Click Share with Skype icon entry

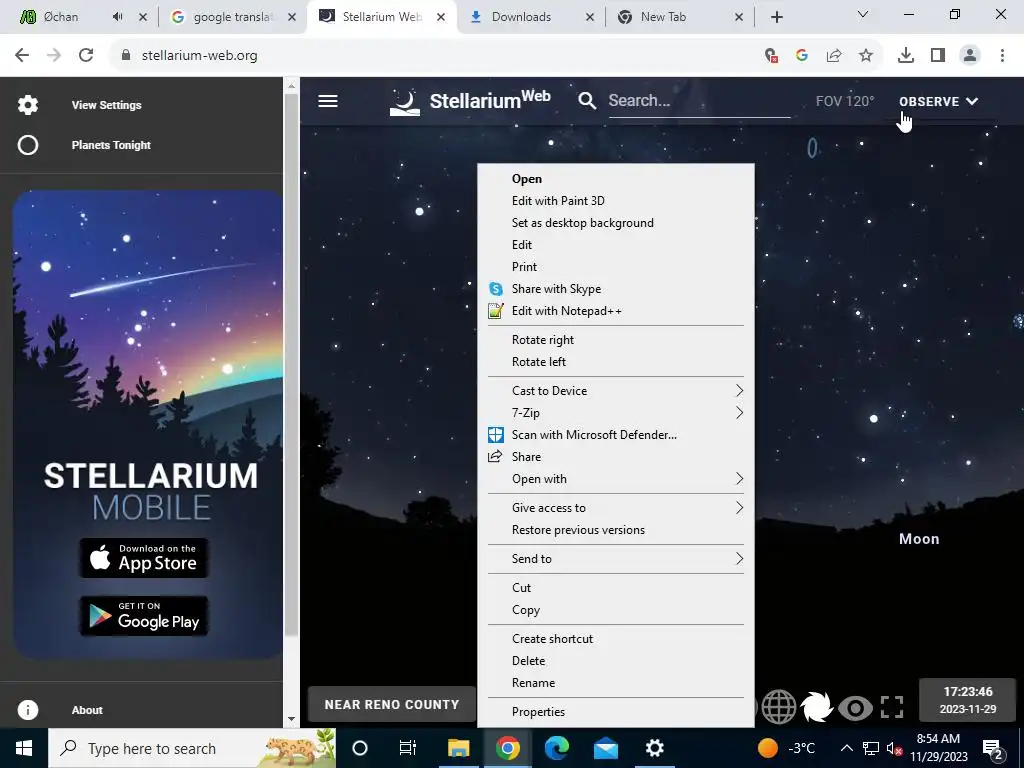point(496,289)
